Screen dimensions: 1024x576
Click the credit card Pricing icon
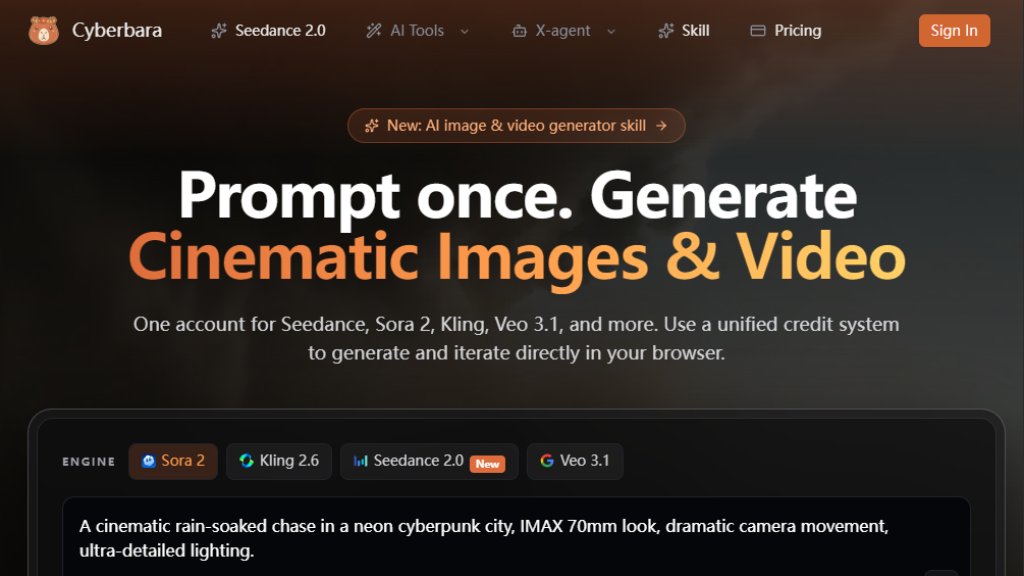coord(758,31)
